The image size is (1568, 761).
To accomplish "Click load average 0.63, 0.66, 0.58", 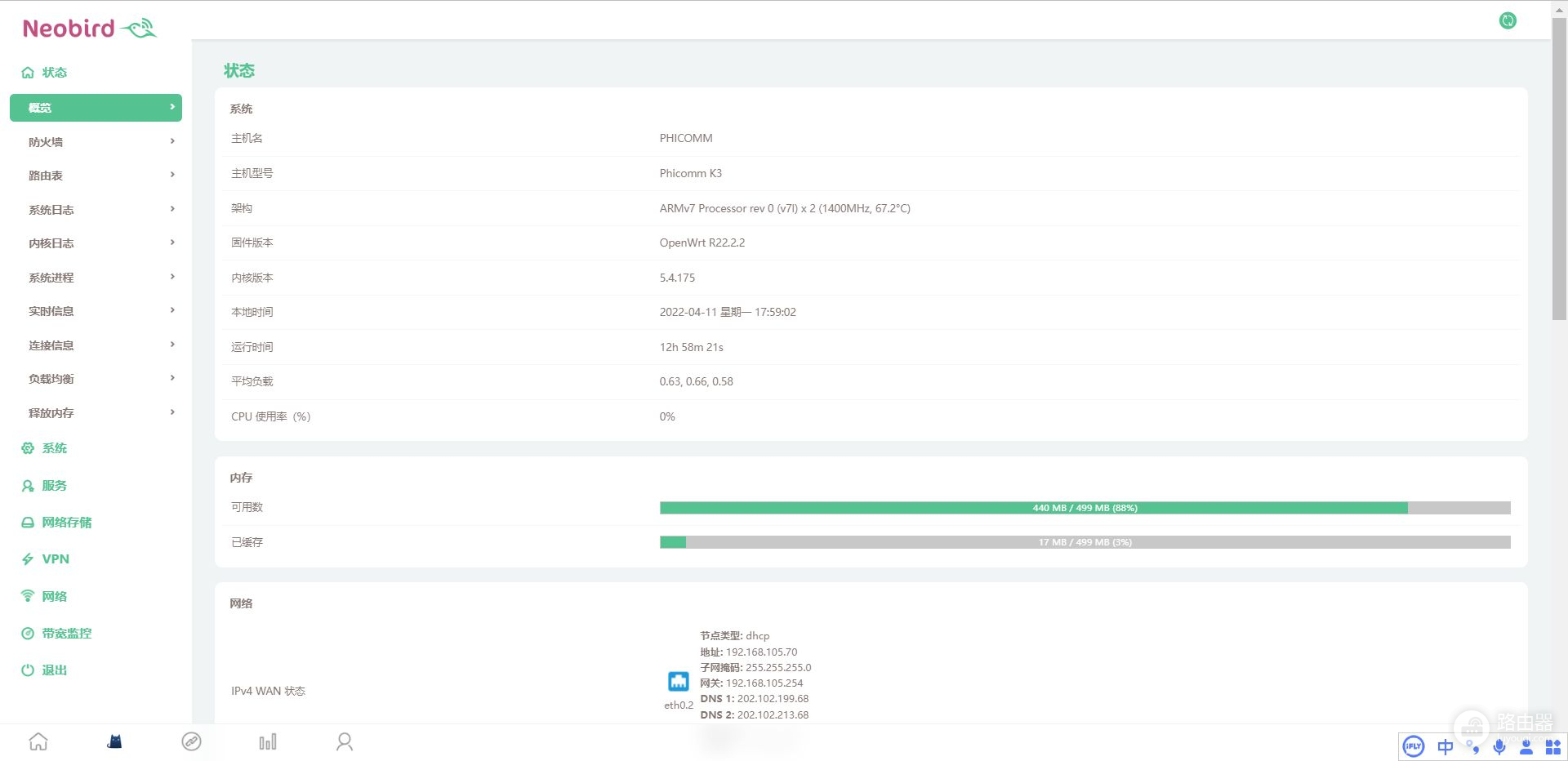I will 697,381.
